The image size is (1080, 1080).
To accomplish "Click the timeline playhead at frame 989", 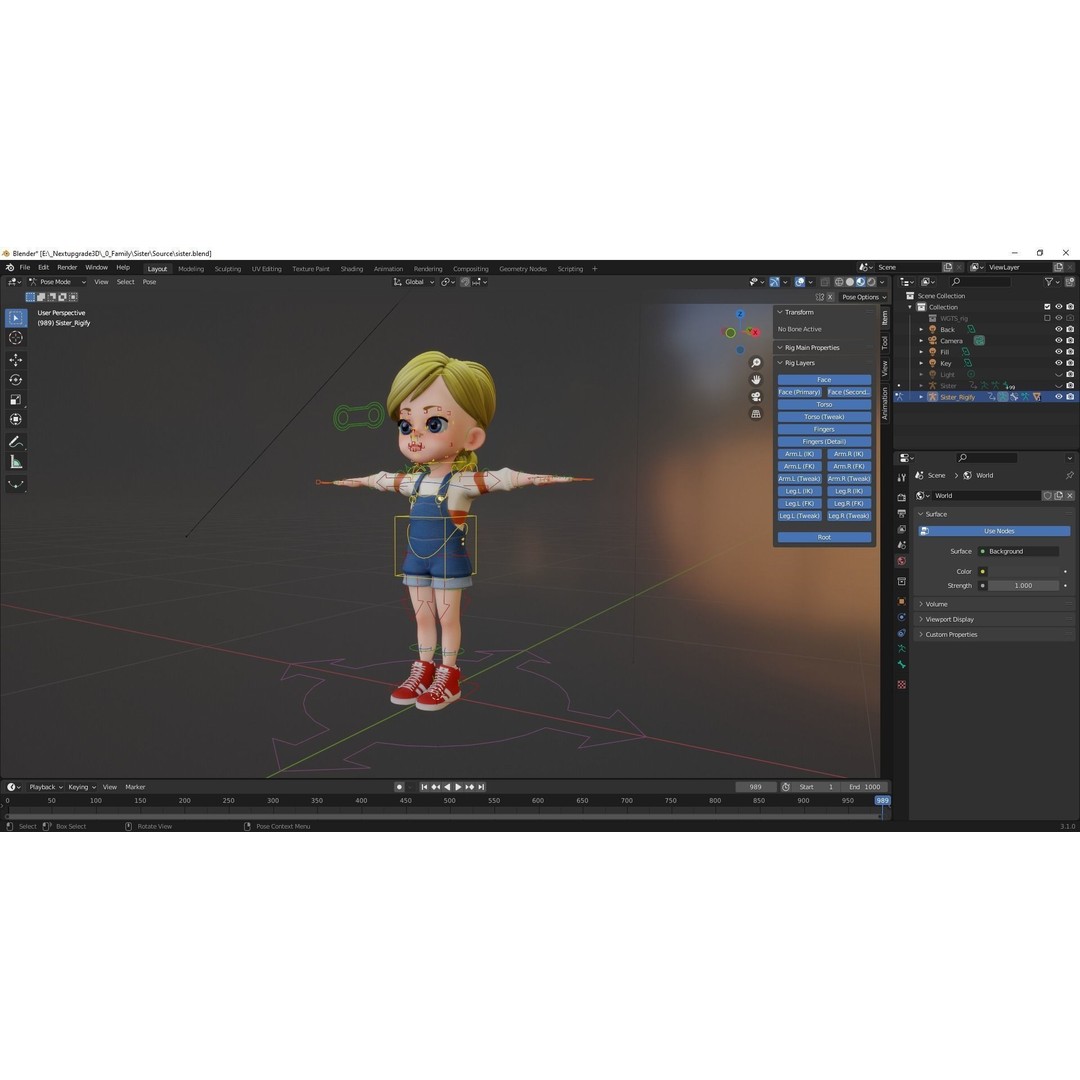I will [882, 800].
